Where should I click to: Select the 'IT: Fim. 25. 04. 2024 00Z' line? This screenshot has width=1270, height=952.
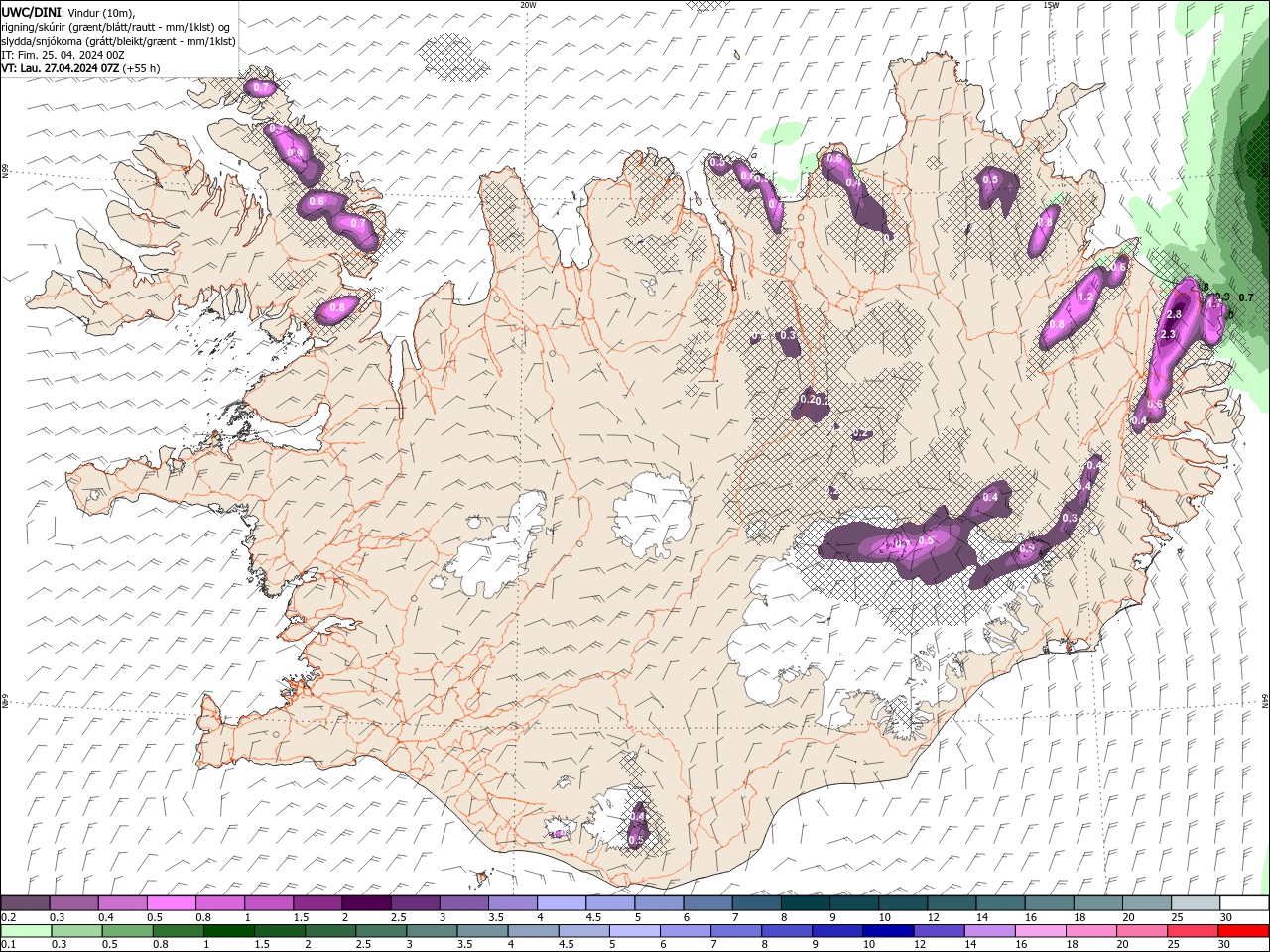pyautogui.click(x=61, y=55)
